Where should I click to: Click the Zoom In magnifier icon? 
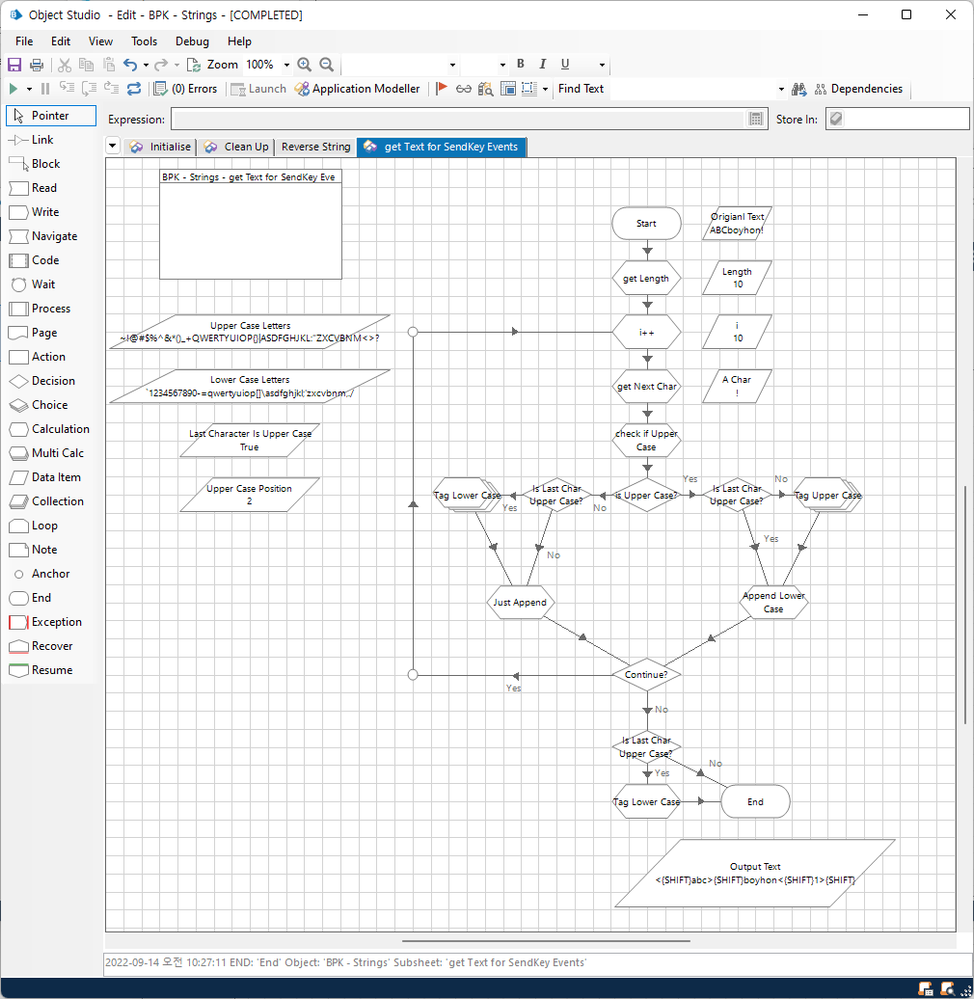[x=304, y=65]
